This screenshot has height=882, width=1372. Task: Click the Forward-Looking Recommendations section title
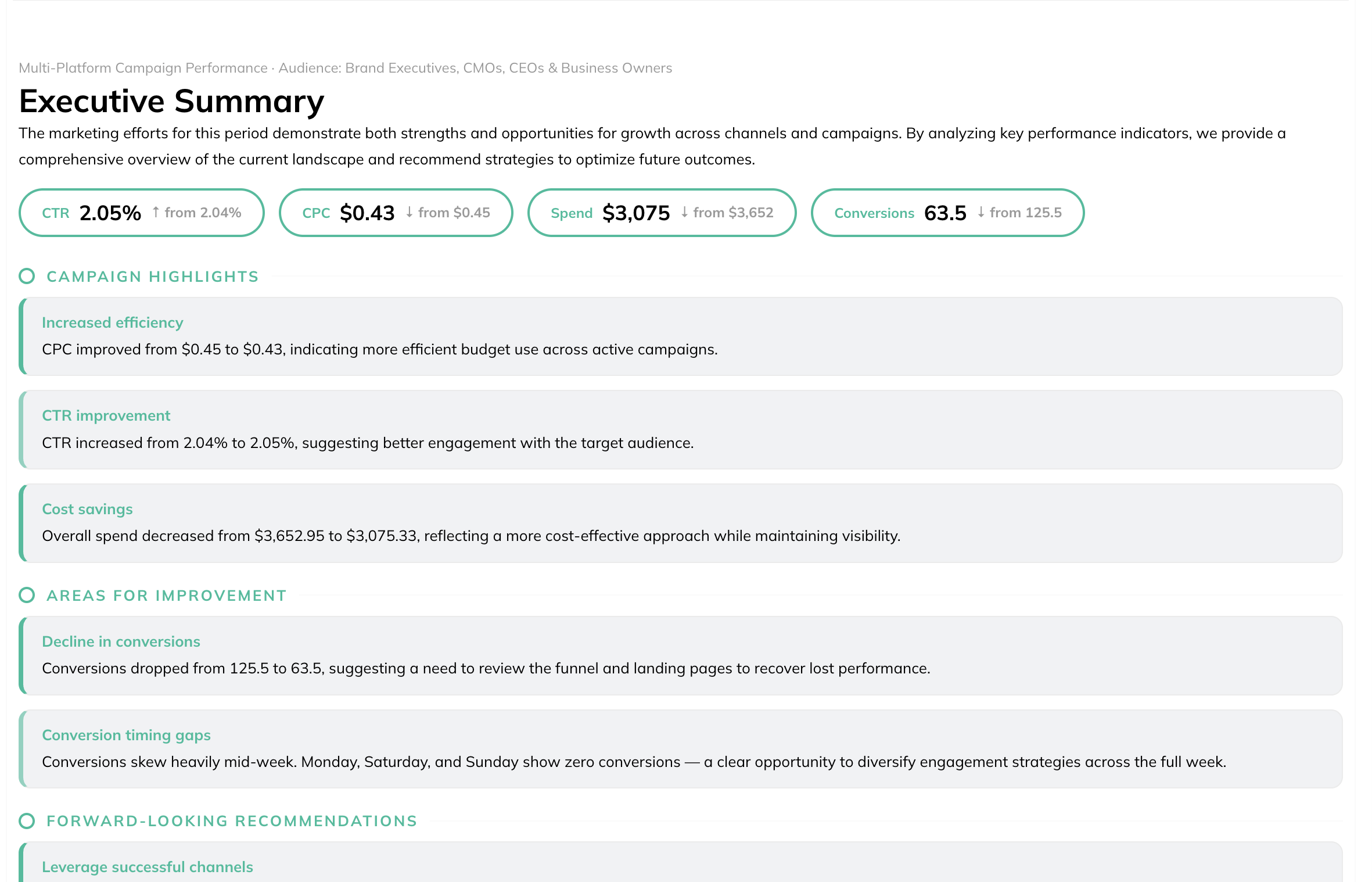click(232, 821)
